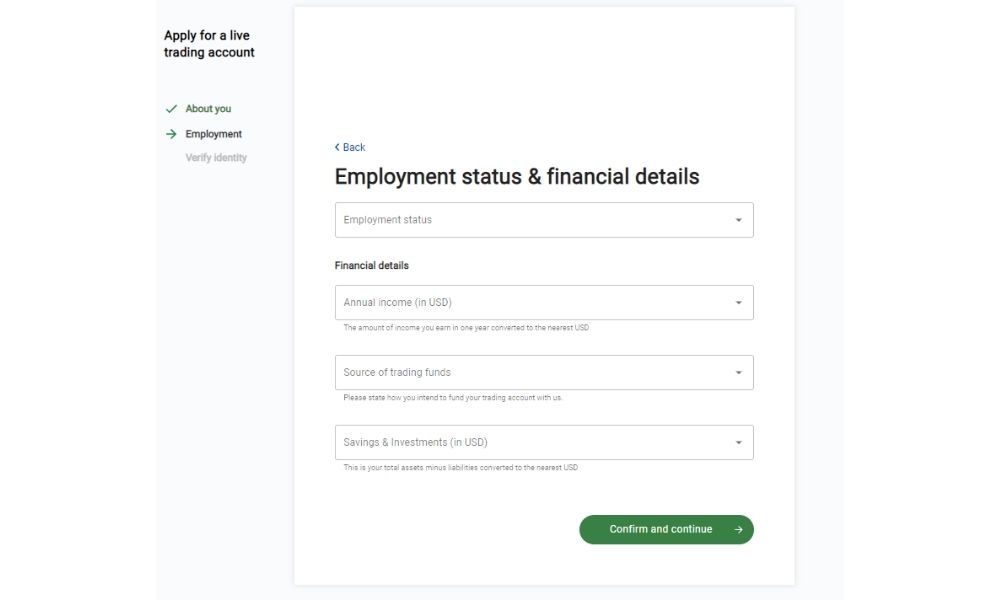This screenshot has width=1000, height=600.
Task: Click the Financial details section label
Action: click(372, 266)
